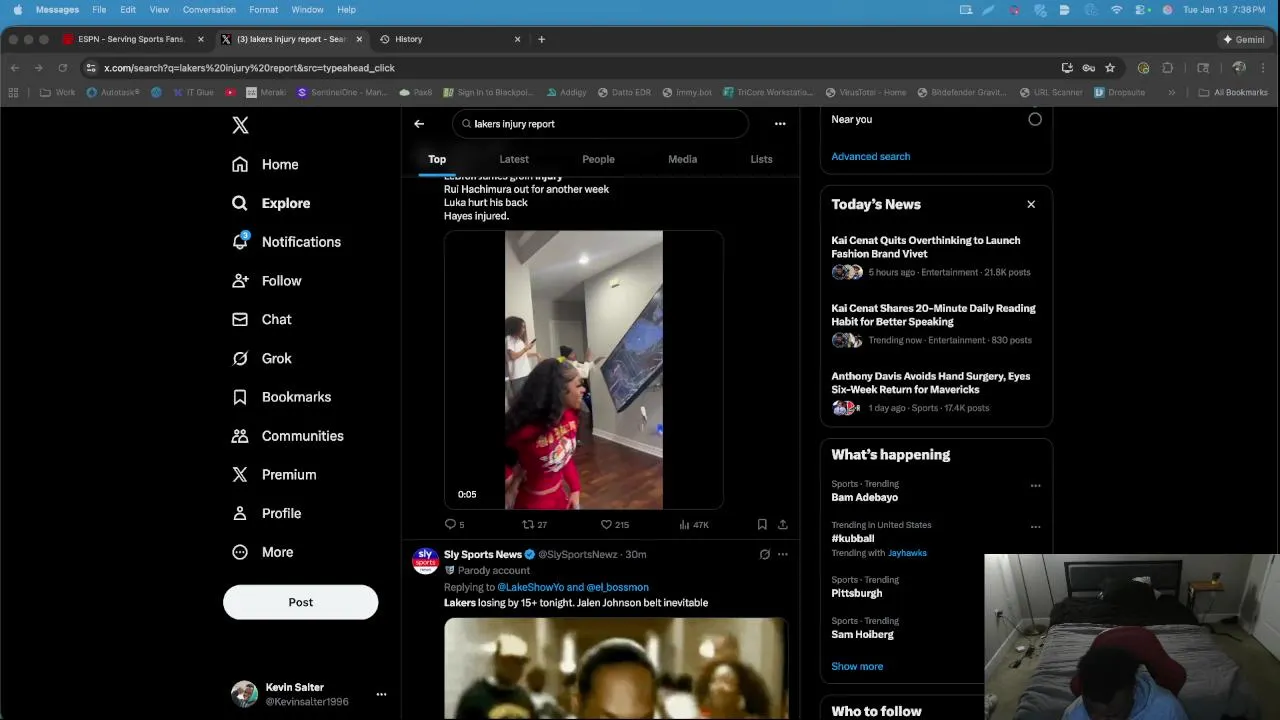Repost the post with 27 reposts

[535, 524]
